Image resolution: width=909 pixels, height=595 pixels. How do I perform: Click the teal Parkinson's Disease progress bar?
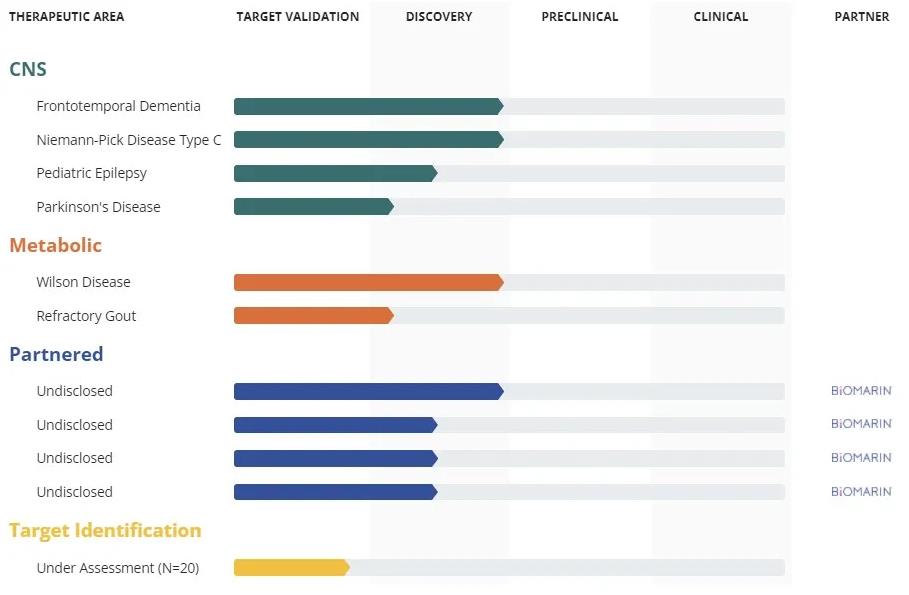(x=313, y=207)
